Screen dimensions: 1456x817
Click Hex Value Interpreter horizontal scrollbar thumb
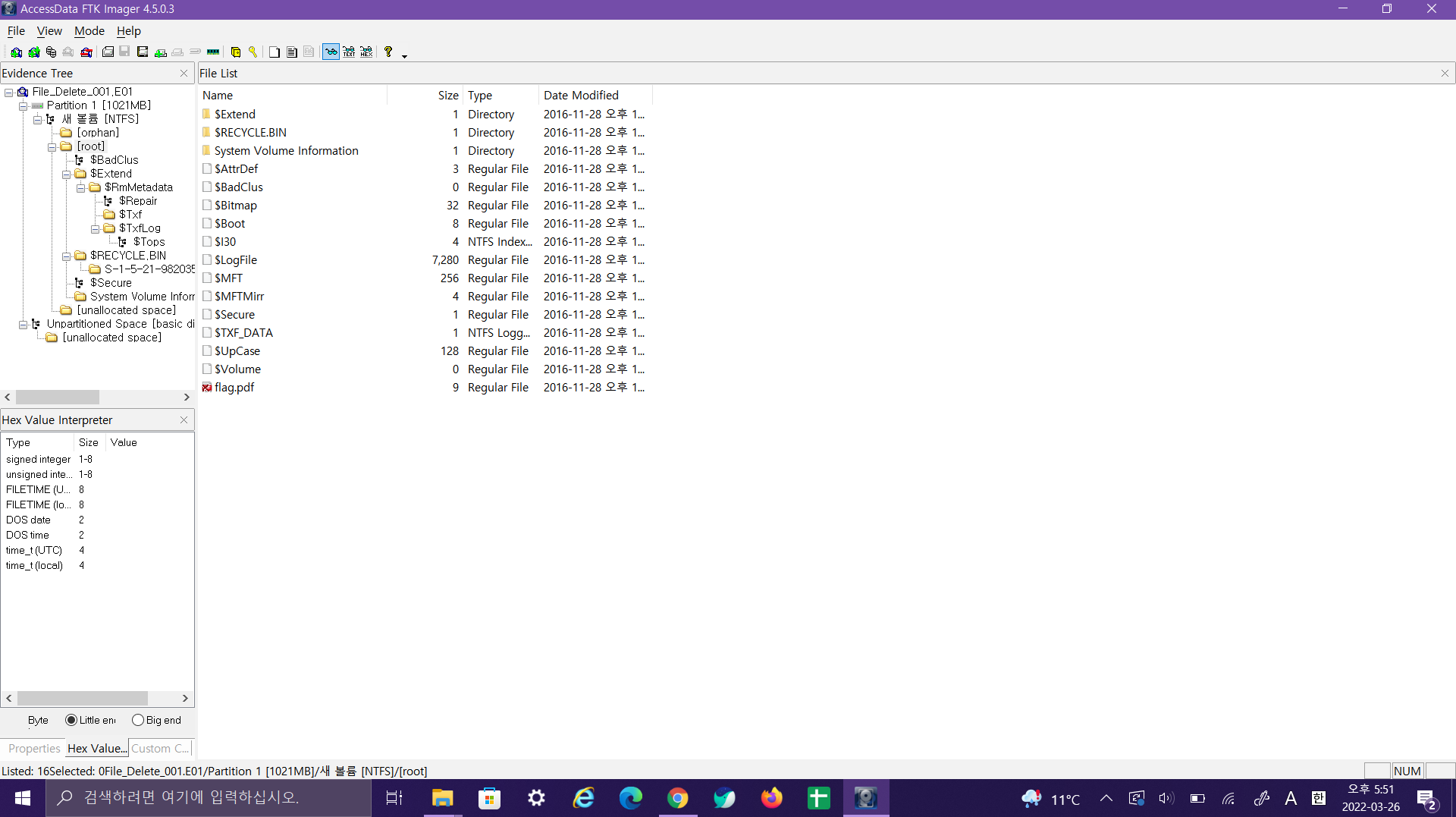(x=82, y=699)
